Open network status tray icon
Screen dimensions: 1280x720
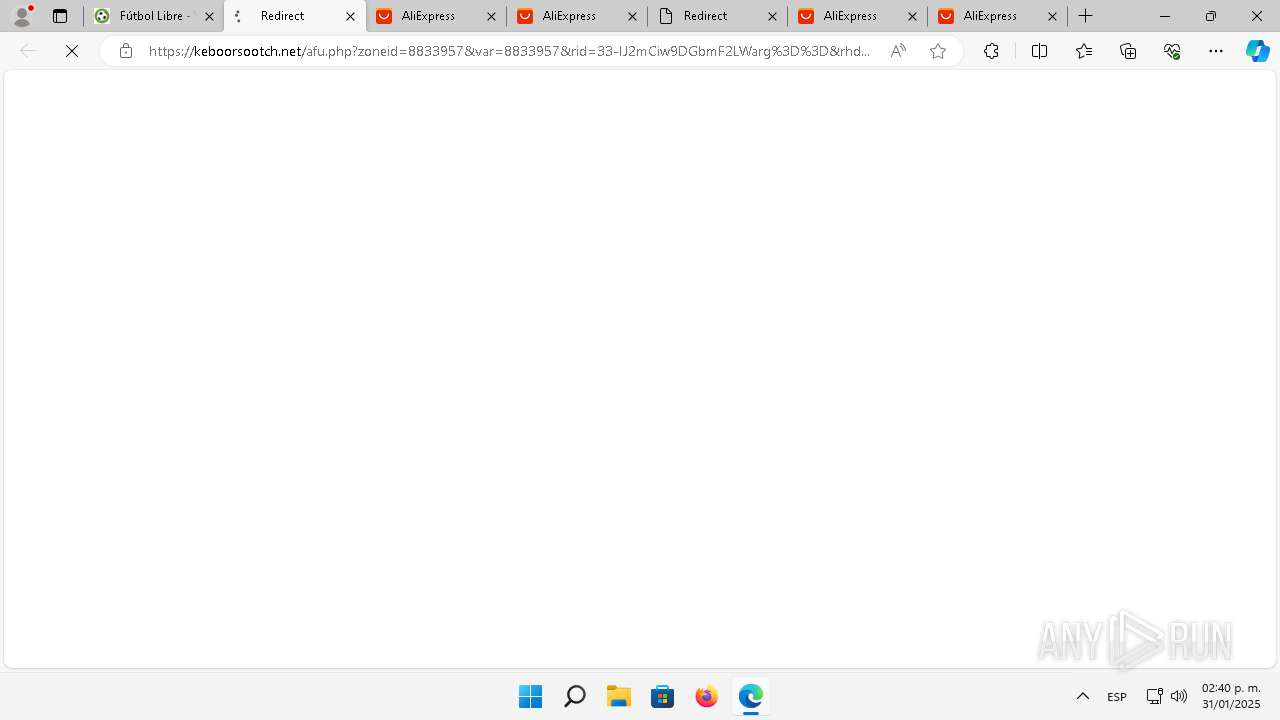tap(1154, 696)
